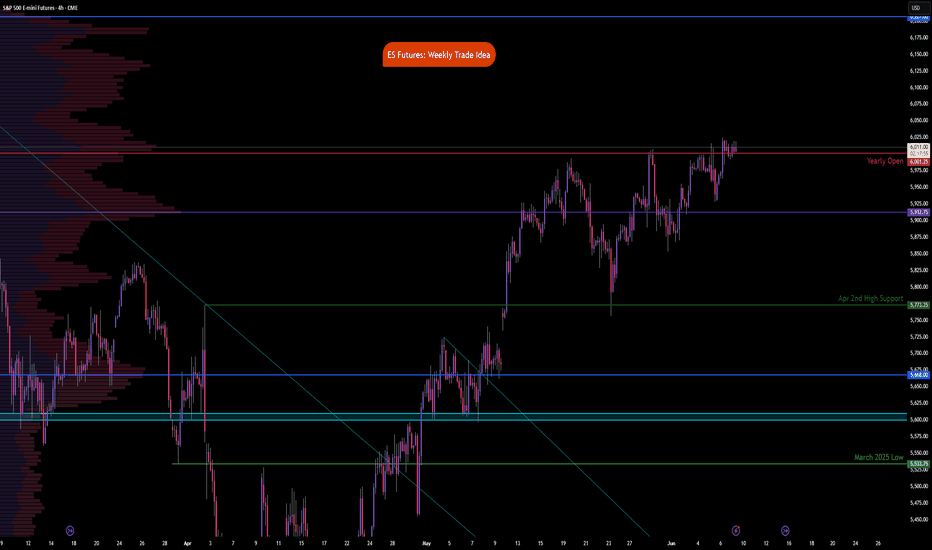932x550 pixels.
Task: Select the 'Yearly Open' line label
Action: [x=884, y=161]
